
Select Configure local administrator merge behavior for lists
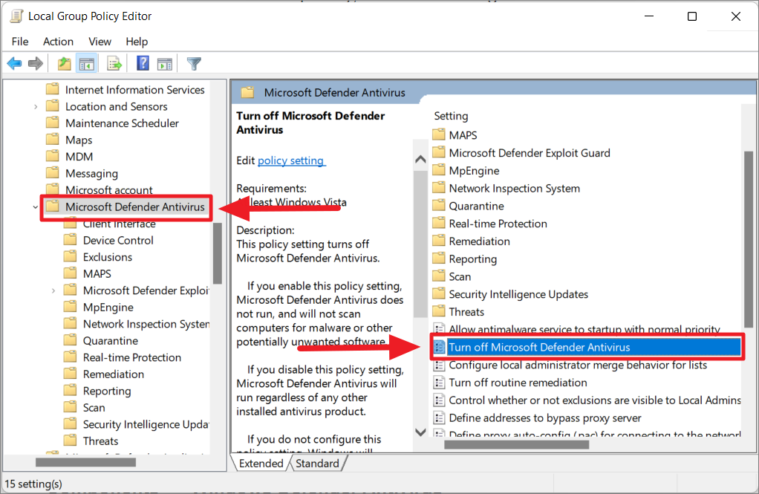tap(577, 365)
